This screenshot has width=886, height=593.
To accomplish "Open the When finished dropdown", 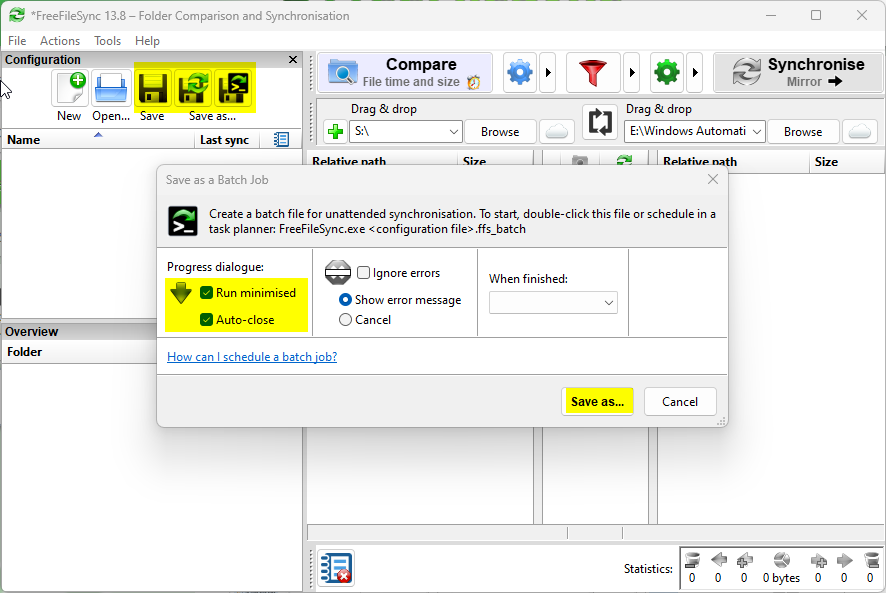I will point(553,302).
